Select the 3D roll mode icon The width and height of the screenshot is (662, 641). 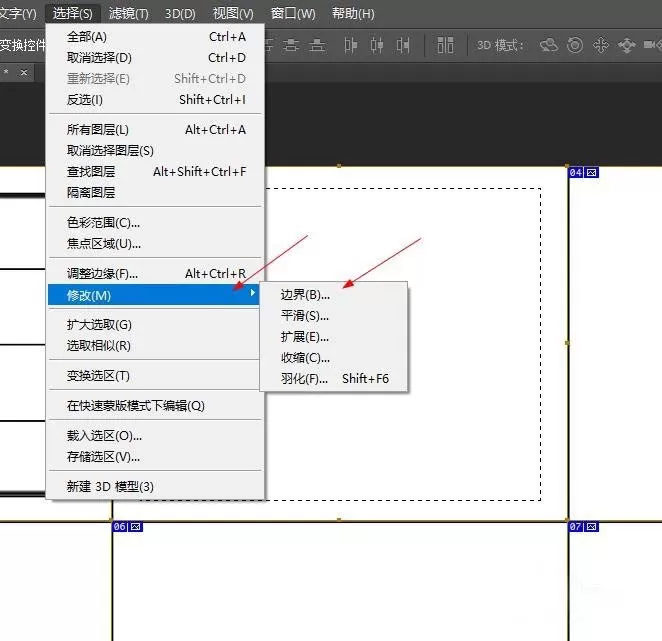[575, 45]
